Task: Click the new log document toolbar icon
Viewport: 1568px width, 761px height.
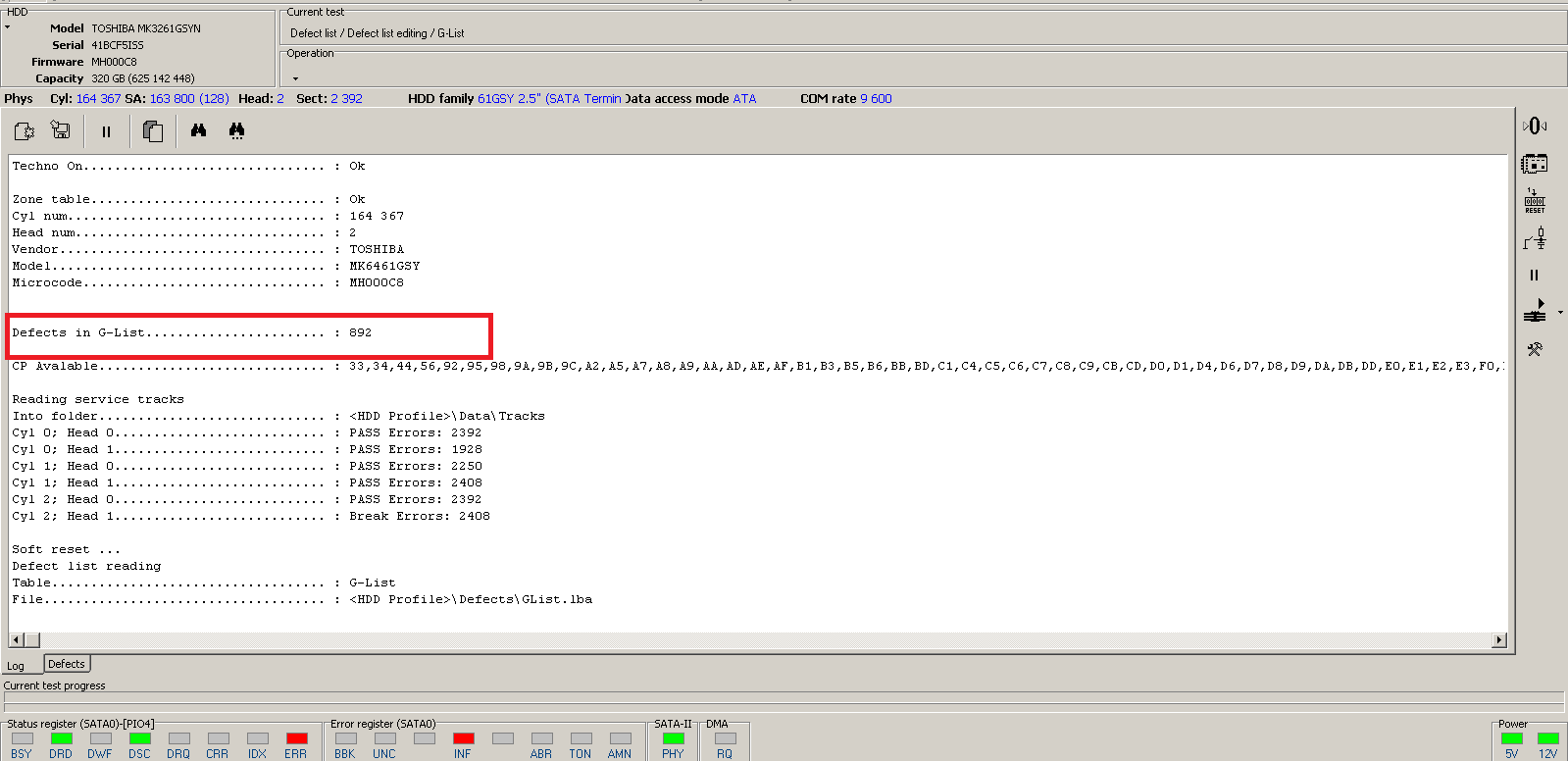Action: 25,130
